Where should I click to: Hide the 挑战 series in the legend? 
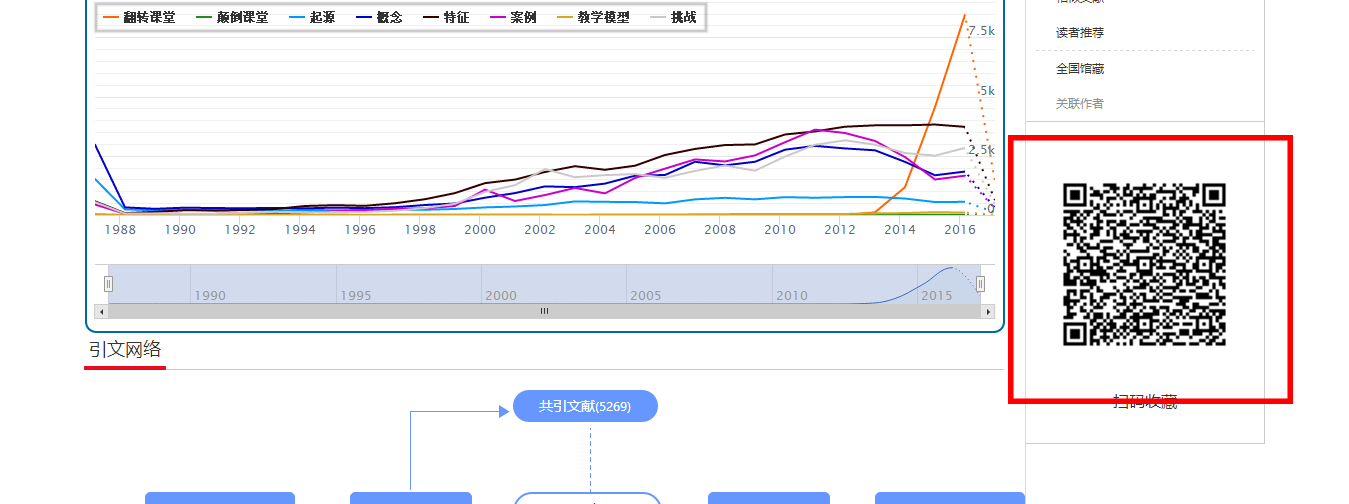pos(673,17)
